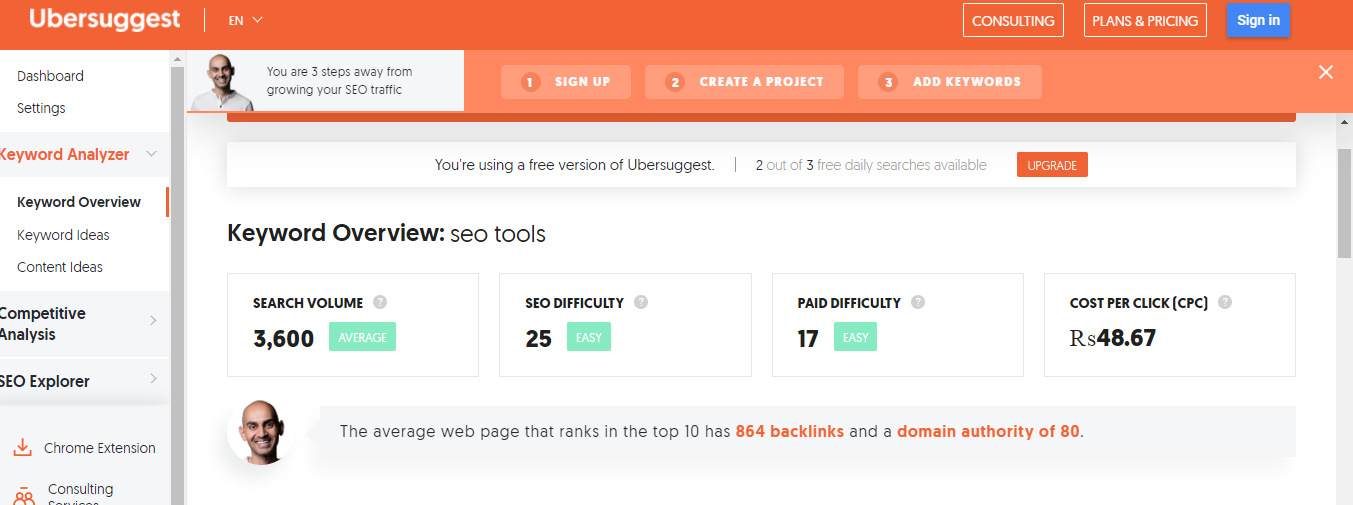Close the onboarding steps banner
Image resolution: width=1353 pixels, height=505 pixels.
pos(1326,72)
